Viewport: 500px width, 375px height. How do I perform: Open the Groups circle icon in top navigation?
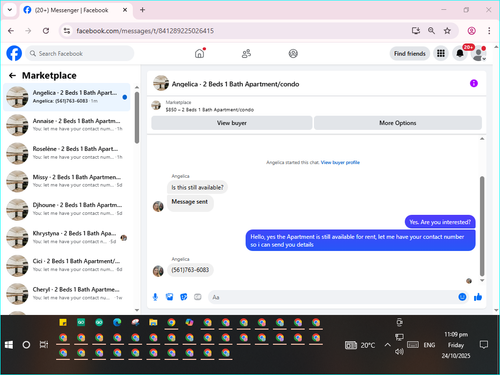pyautogui.click(x=293, y=53)
